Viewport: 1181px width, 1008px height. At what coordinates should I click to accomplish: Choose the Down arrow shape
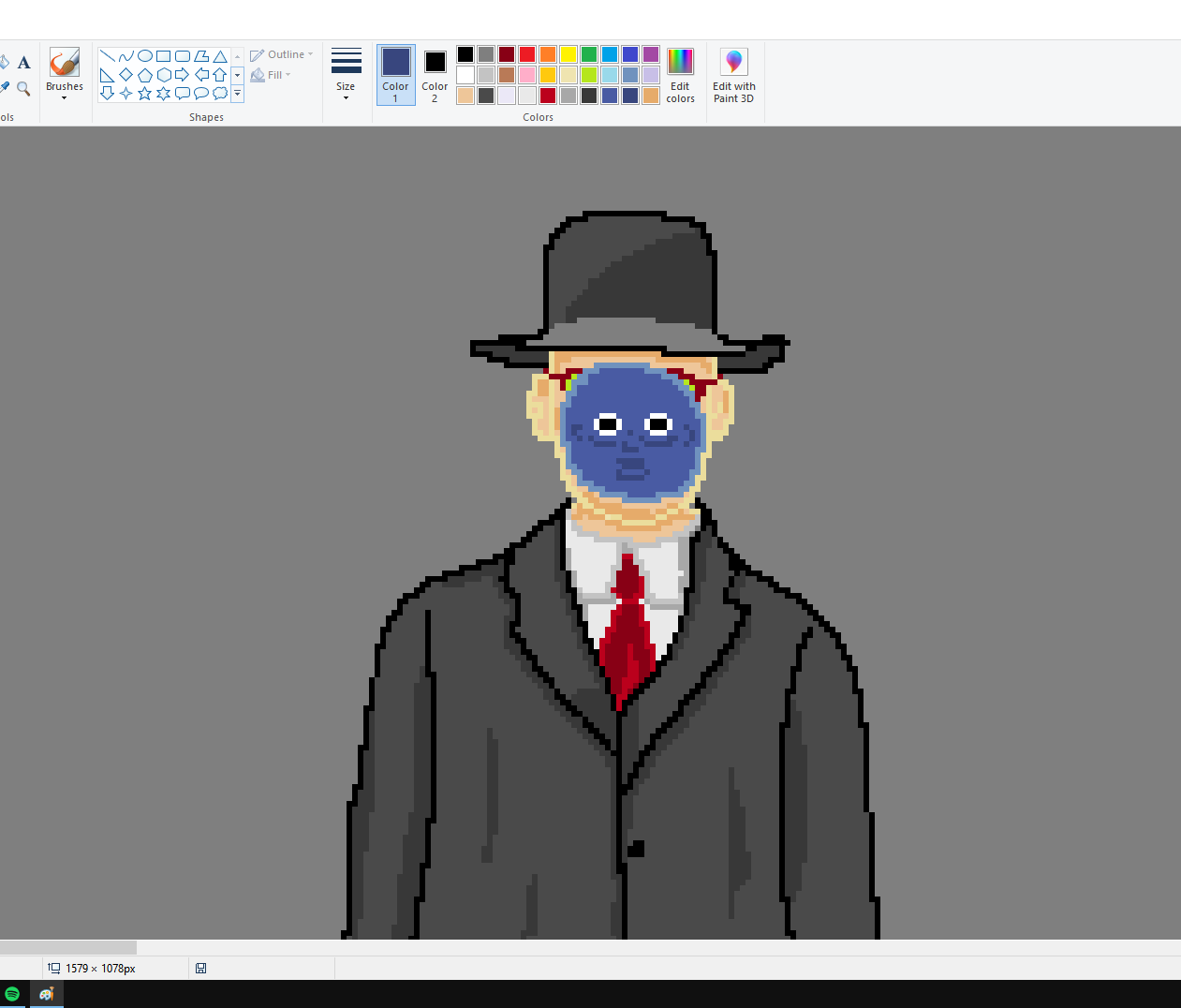pyautogui.click(x=108, y=93)
